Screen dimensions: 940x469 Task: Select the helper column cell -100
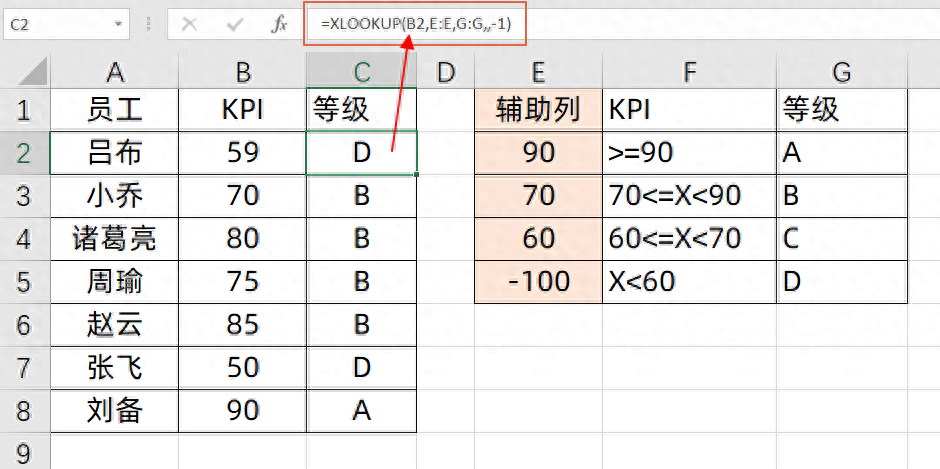tap(538, 282)
